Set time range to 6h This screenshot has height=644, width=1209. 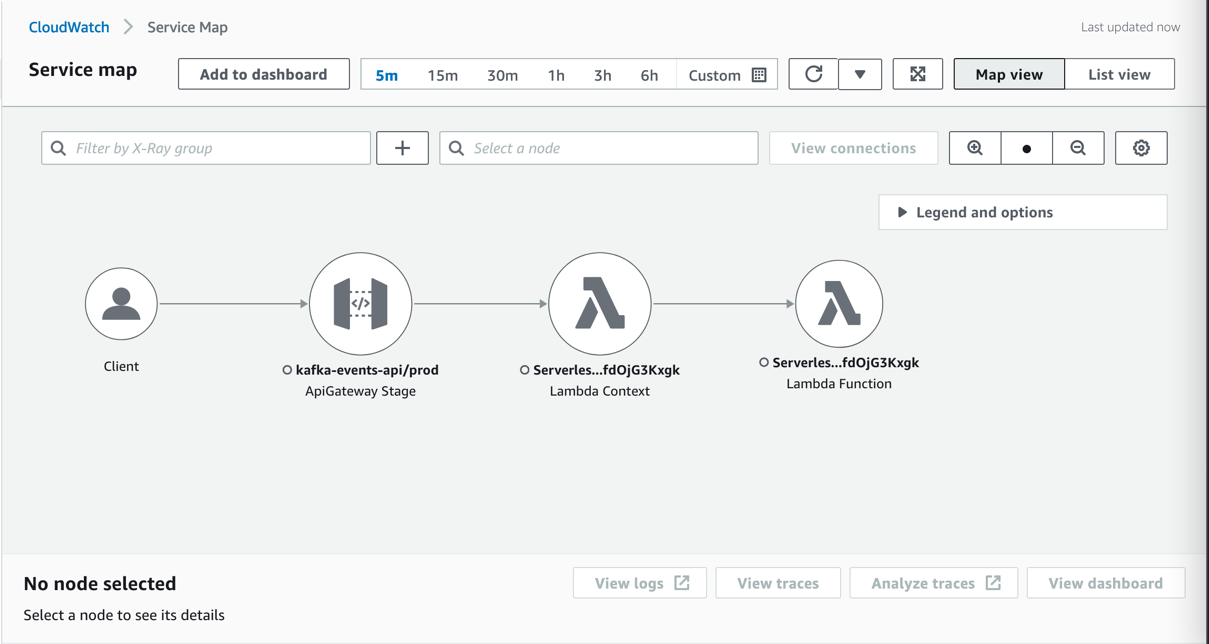(x=650, y=75)
